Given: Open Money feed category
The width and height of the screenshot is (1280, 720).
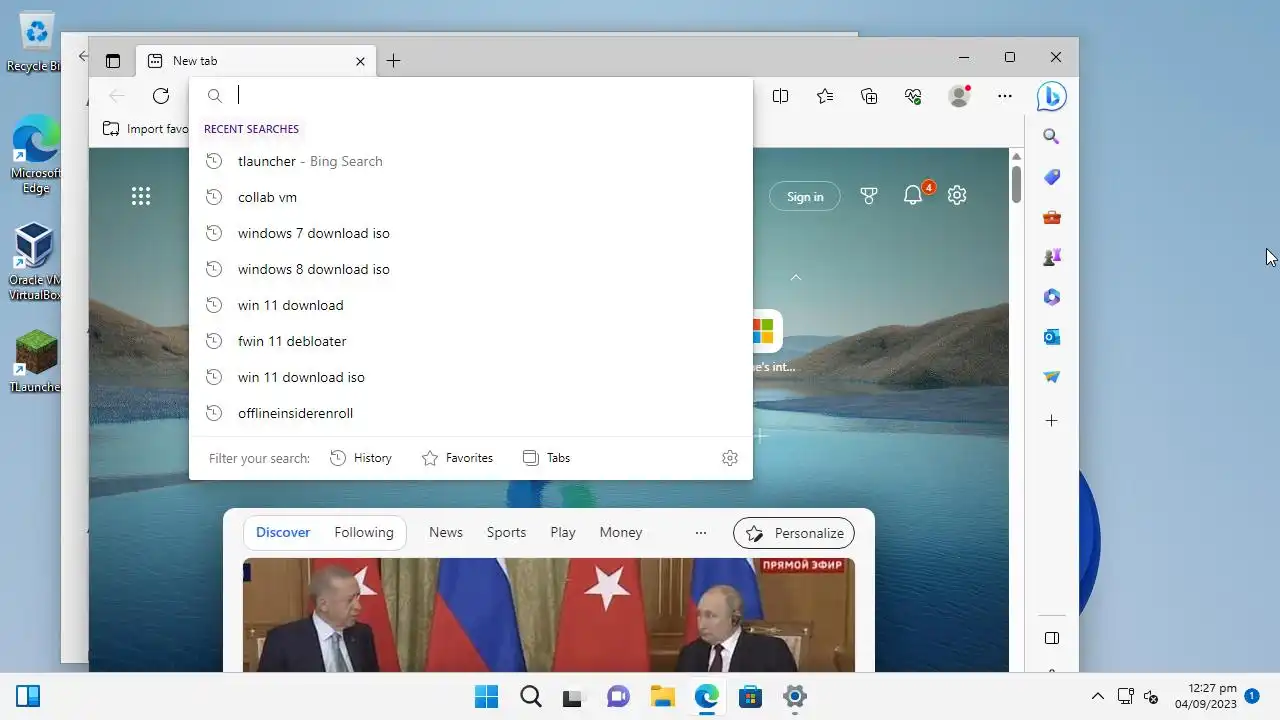Looking at the screenshot, I should click(x=621, y=533).
